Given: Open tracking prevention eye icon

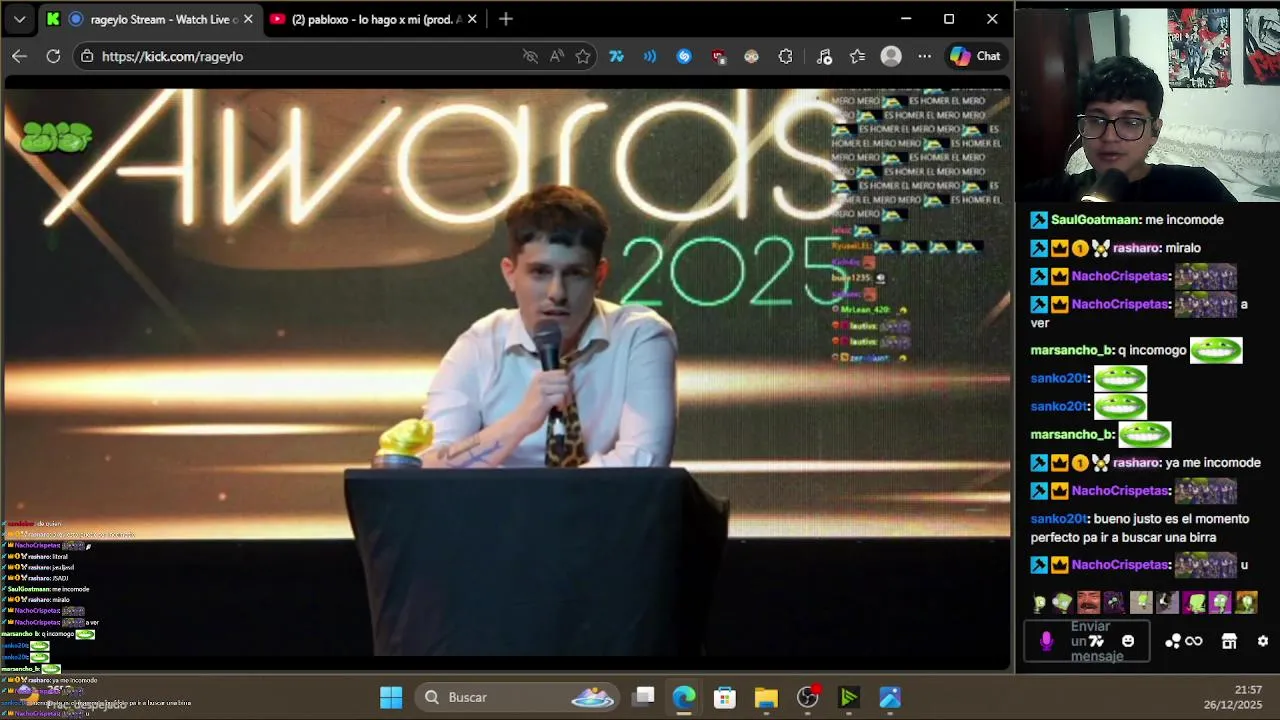Looking at the screenshot, I should click(x=530, y=57).
